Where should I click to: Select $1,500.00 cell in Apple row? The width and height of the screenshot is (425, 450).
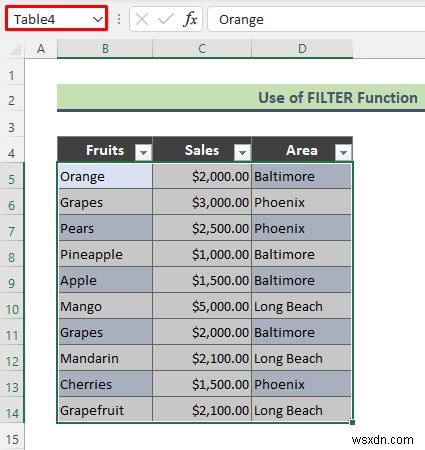click(202, 280)
